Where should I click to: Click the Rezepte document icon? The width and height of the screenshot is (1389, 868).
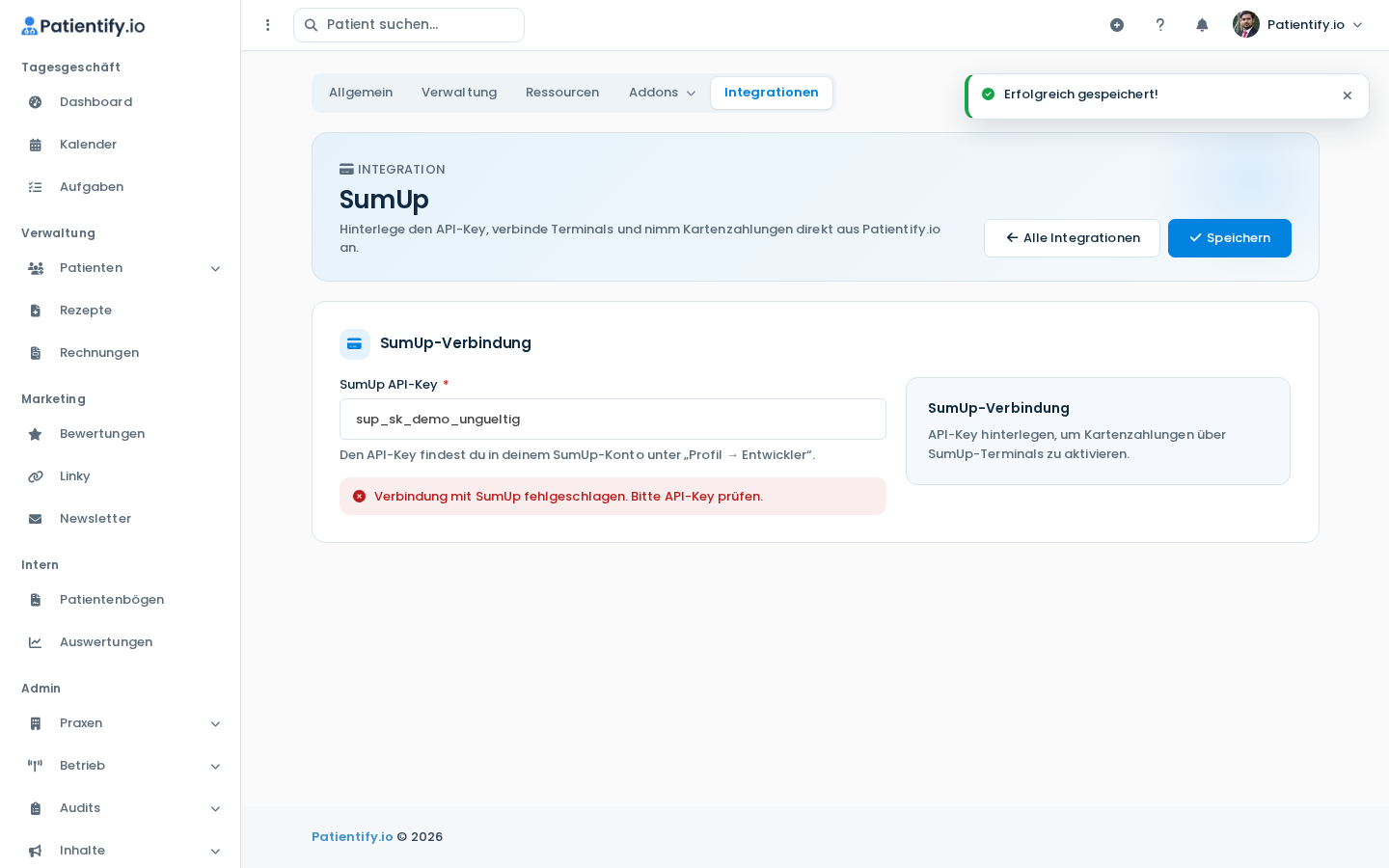click(x=36, y=311)
